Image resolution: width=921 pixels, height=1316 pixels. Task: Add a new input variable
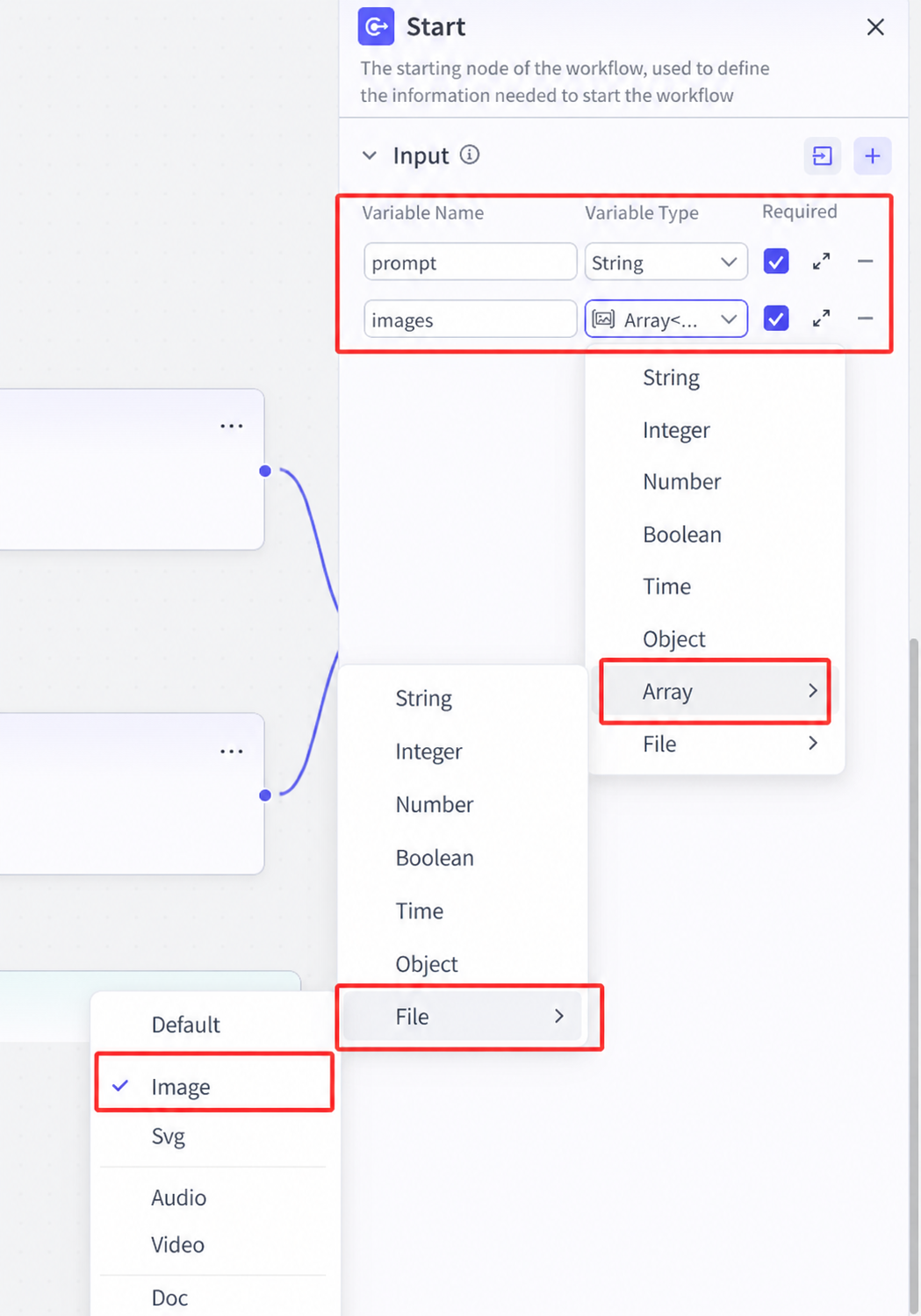point(873,156)
